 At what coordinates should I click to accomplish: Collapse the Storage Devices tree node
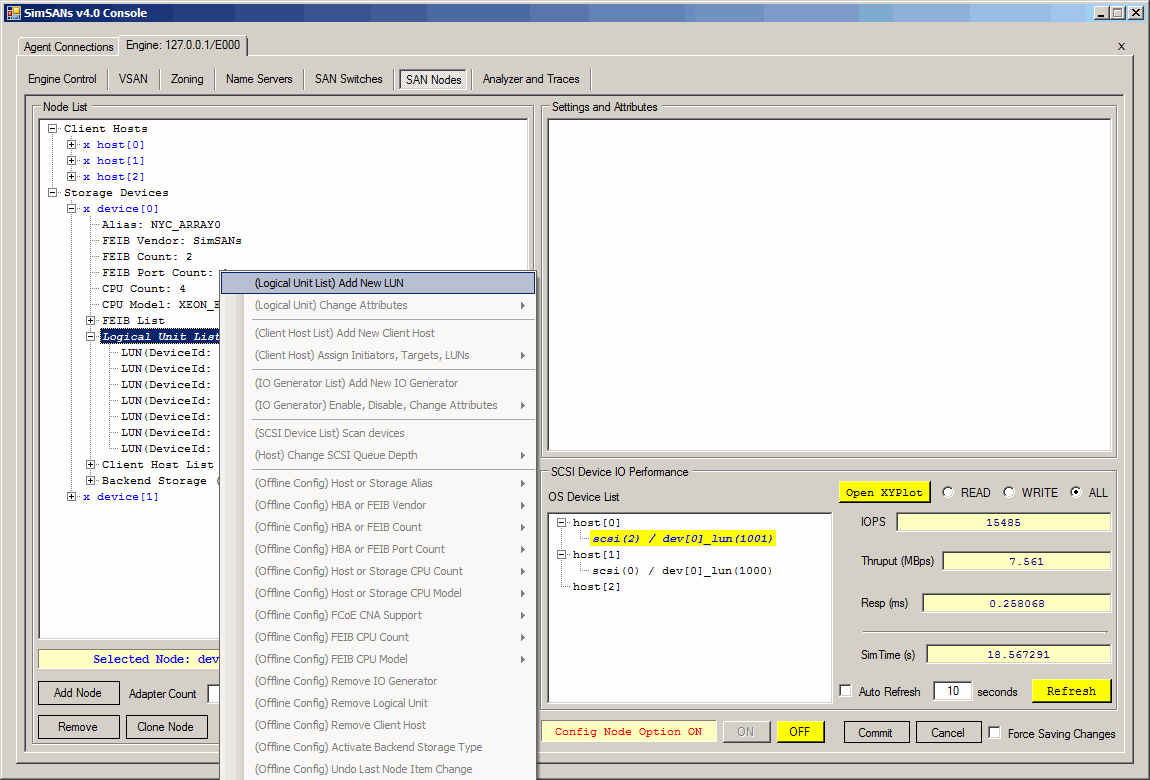(x=53, y=193)
